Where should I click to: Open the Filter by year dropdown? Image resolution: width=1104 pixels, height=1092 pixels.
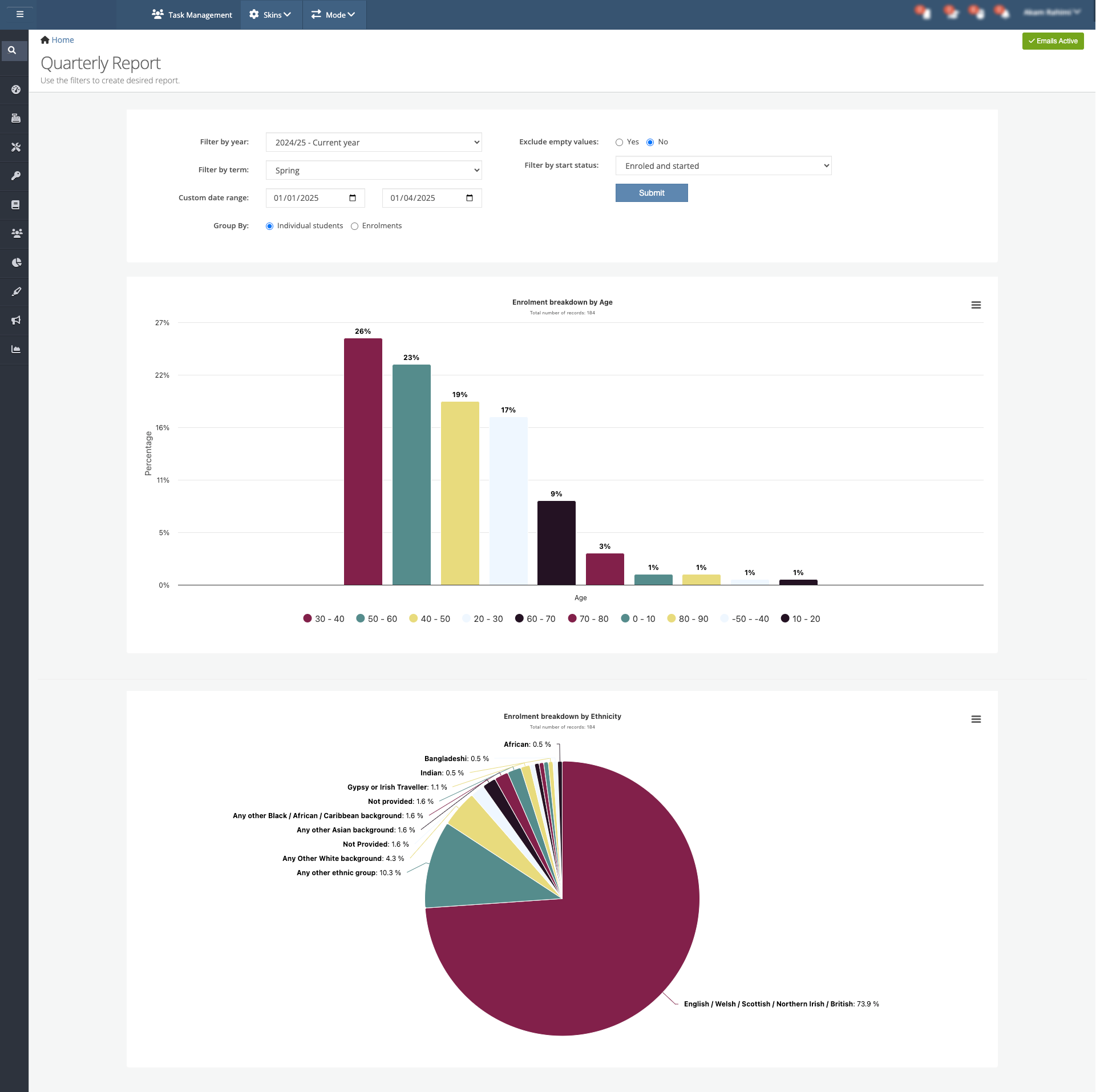click(x=373, y=142)
